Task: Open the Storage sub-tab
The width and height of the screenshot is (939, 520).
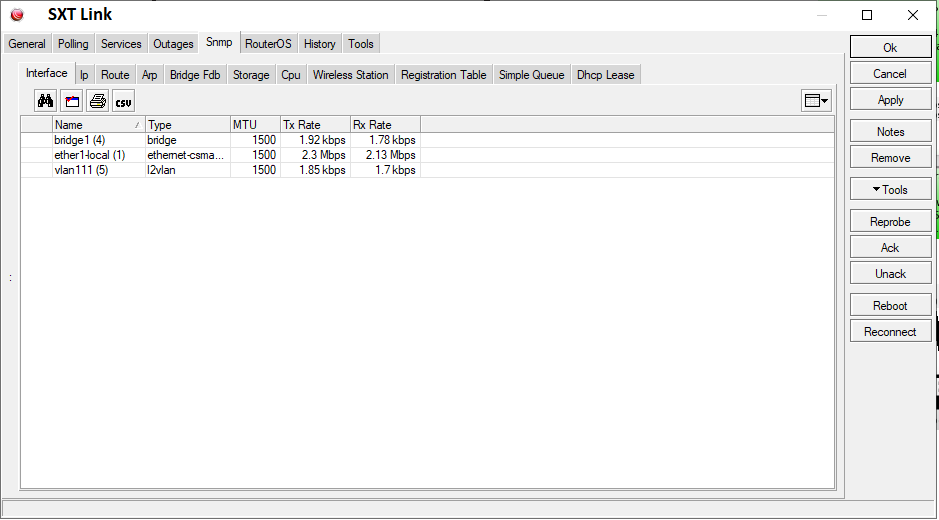Action: point(251,75)
